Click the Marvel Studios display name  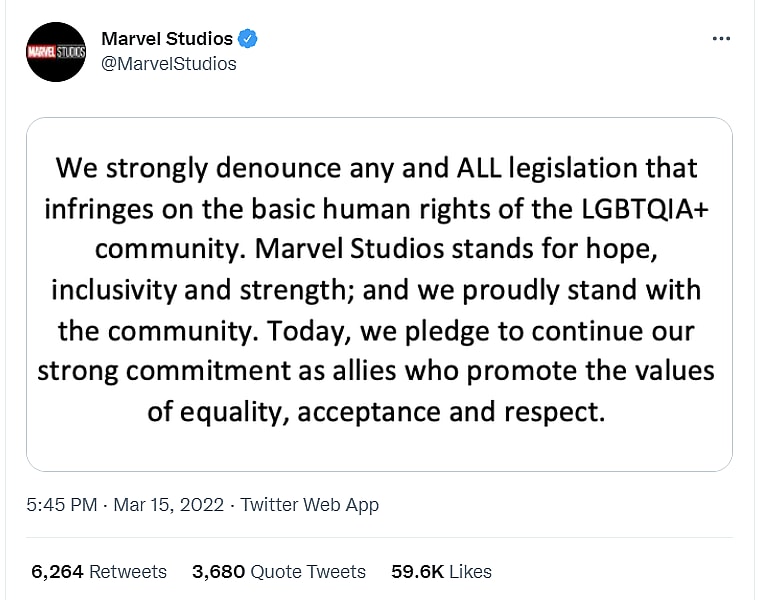point(168,39)
